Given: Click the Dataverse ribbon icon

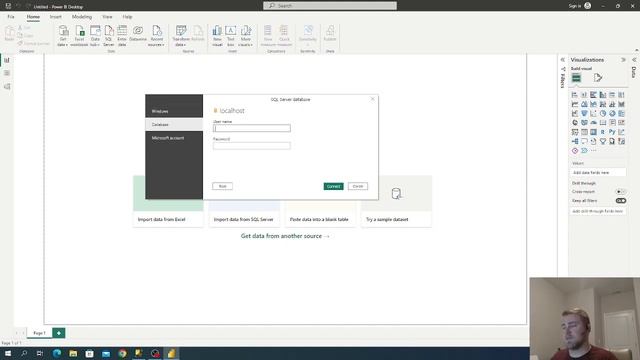Looking at the screenshot, I should [x=138, y=34].
